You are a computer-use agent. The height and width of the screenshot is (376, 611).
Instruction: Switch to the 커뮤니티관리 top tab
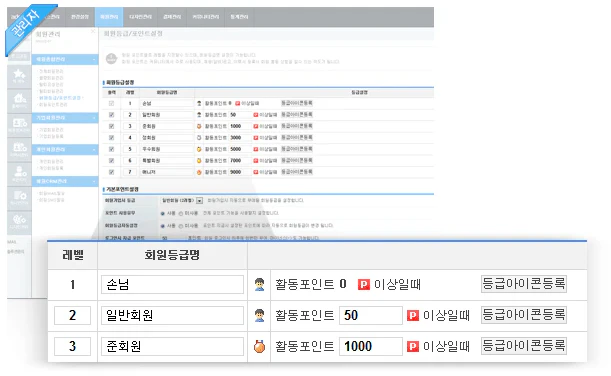click(x=206, y=17)
